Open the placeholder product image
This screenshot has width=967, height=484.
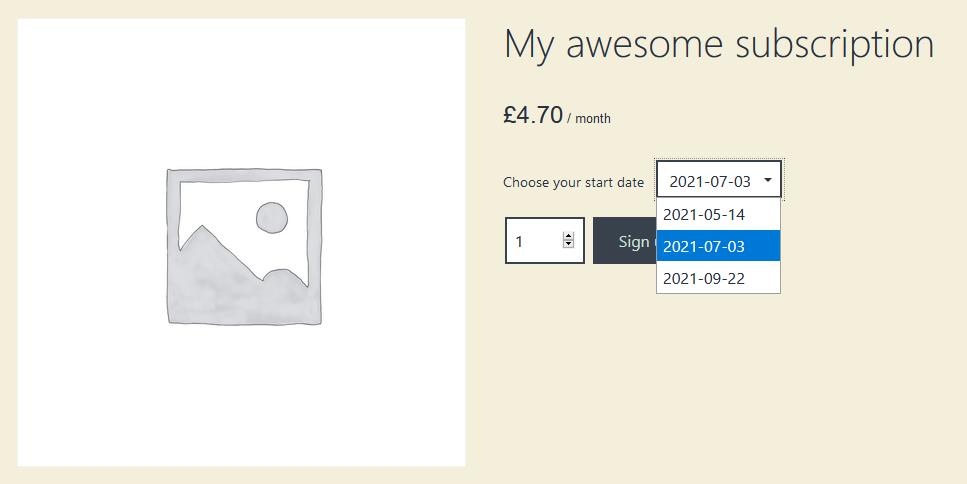pyautogui.click(x=242, y=242)
